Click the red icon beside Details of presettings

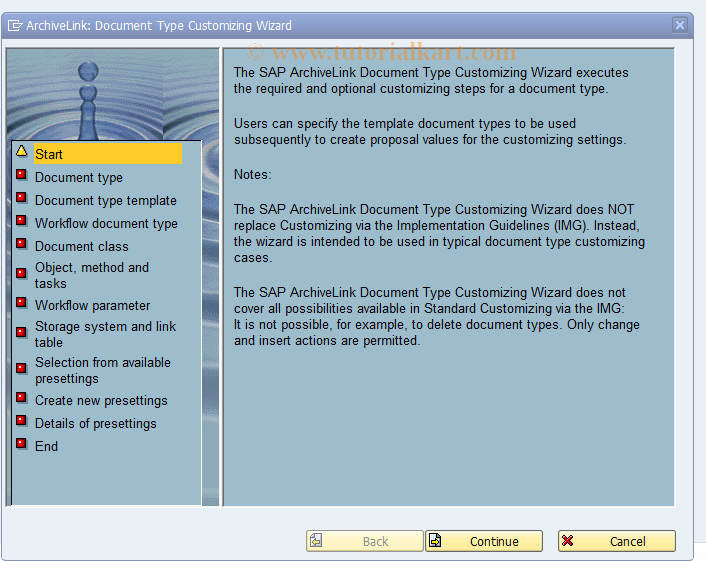pyautogui.click(x=21, y=420)
